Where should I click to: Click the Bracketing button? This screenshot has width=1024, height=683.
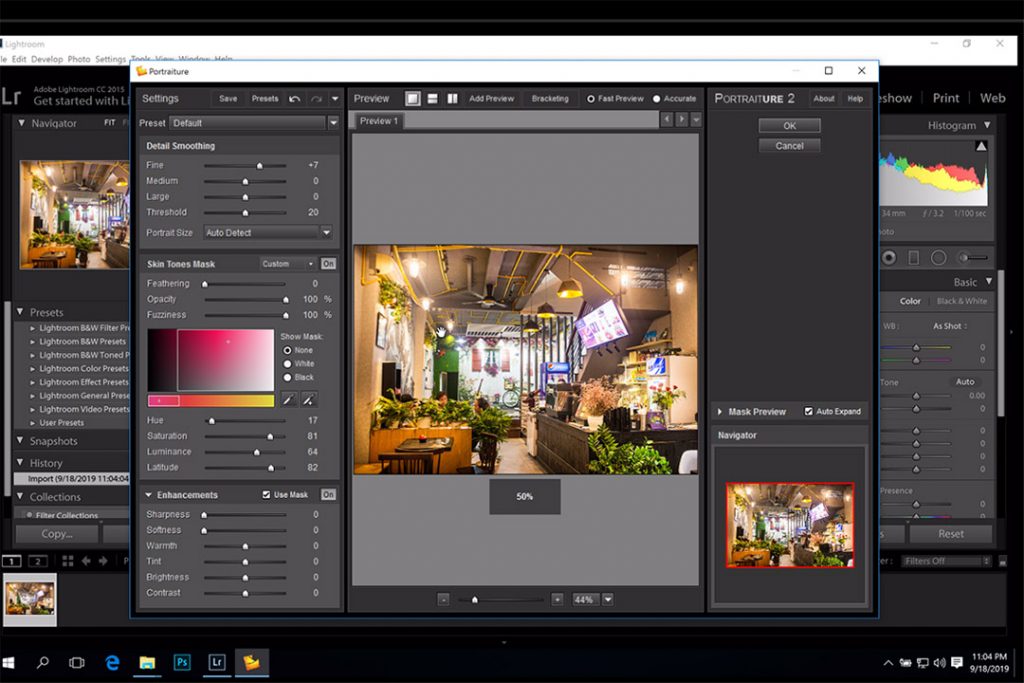(x=550, y=99)
